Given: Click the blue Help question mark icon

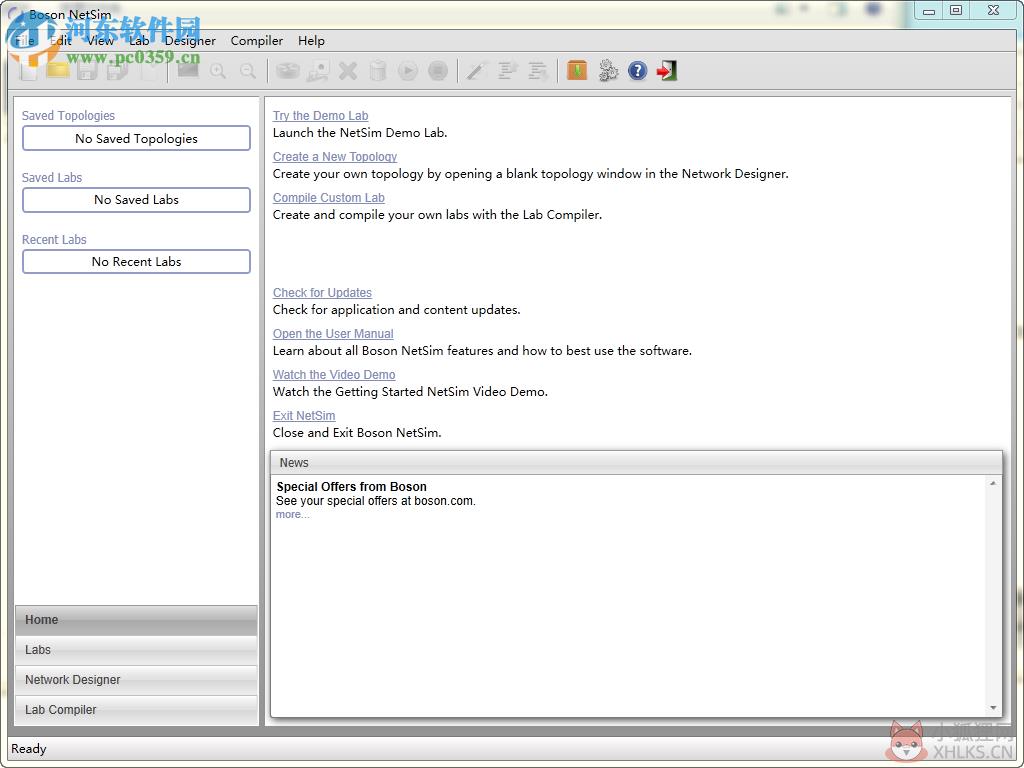Looking at the screenshot, I should coord(637,71).
